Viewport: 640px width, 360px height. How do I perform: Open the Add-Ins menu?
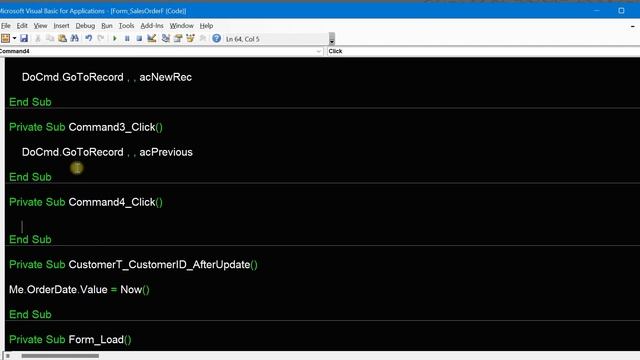click(x=152, y=25)
